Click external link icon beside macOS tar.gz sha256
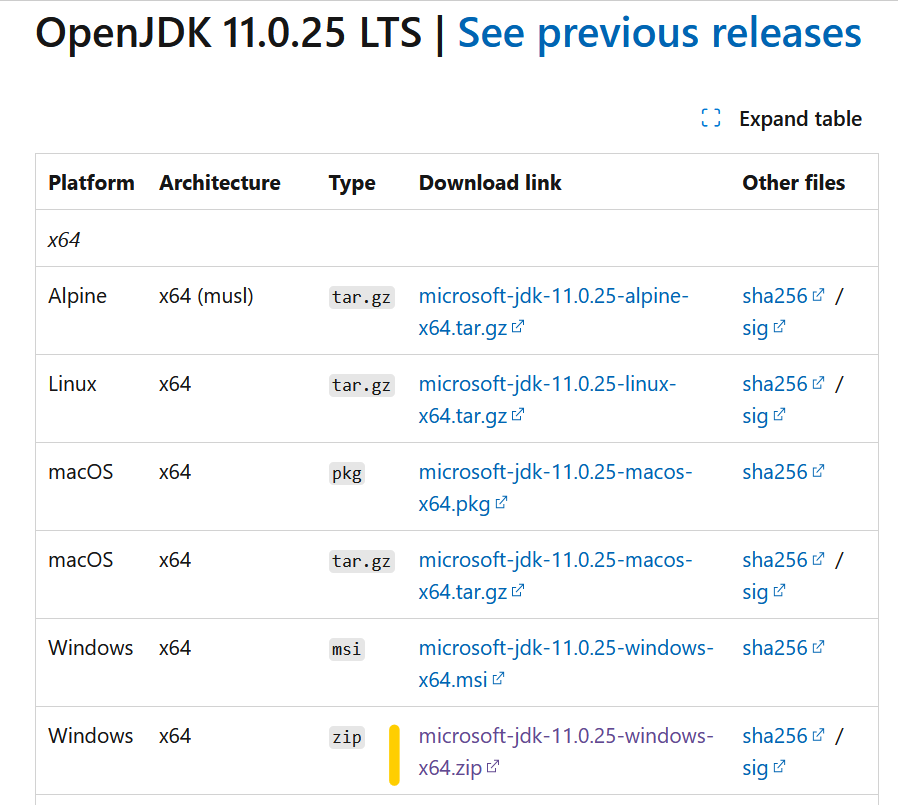 coord(818,559)
